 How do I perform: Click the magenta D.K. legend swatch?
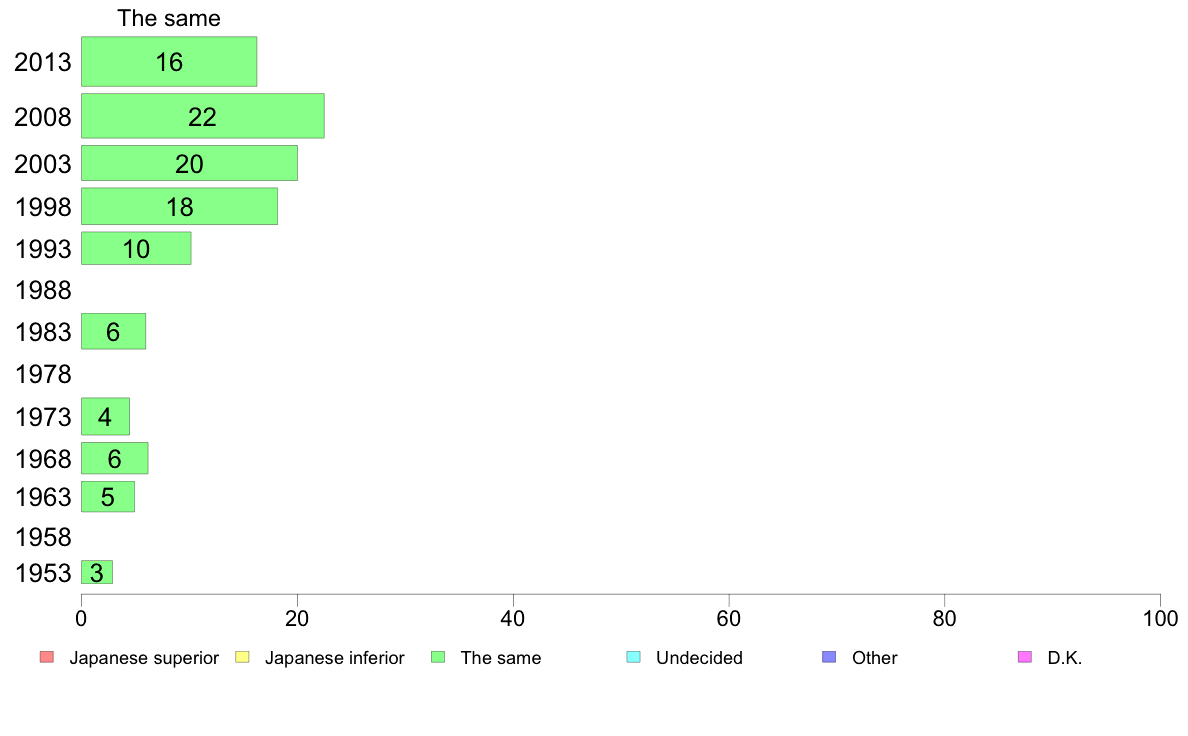tap(1024, 656)
